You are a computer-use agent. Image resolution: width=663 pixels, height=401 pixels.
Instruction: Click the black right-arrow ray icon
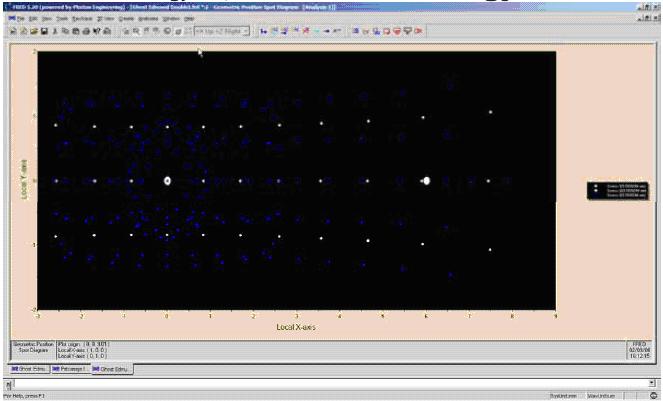[326, 31]
